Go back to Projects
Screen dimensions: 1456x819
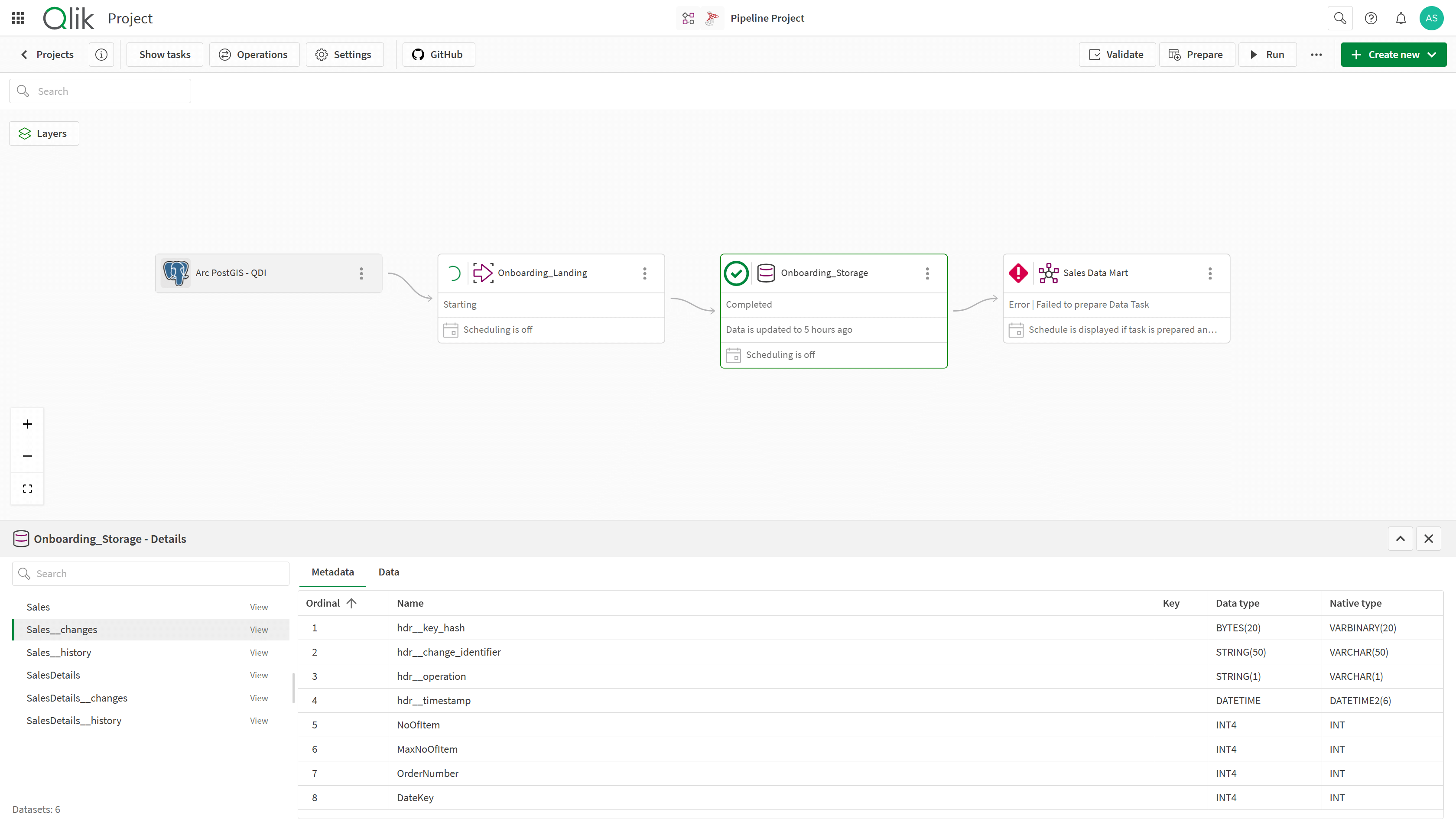pyautogui.click(x=47, y=54)
